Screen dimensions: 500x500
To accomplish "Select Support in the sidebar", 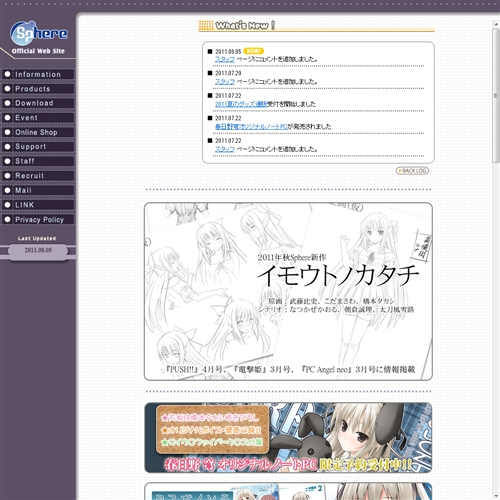I will (38, 147).
